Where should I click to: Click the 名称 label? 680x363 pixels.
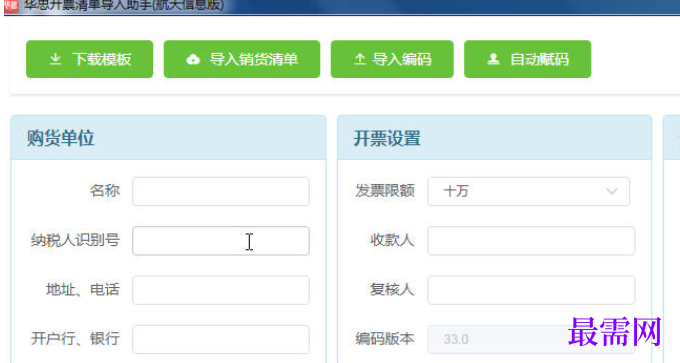click(105, 190)
